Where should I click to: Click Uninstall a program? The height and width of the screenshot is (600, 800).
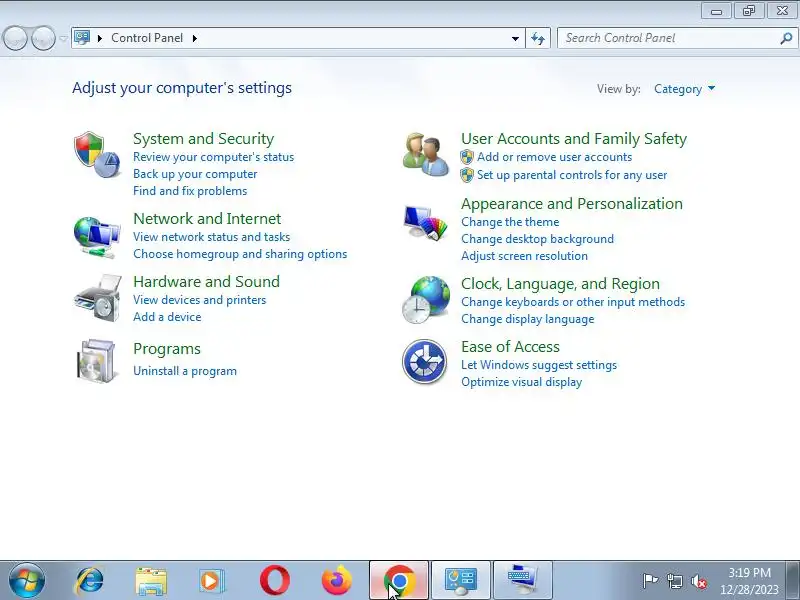(185, 371)
